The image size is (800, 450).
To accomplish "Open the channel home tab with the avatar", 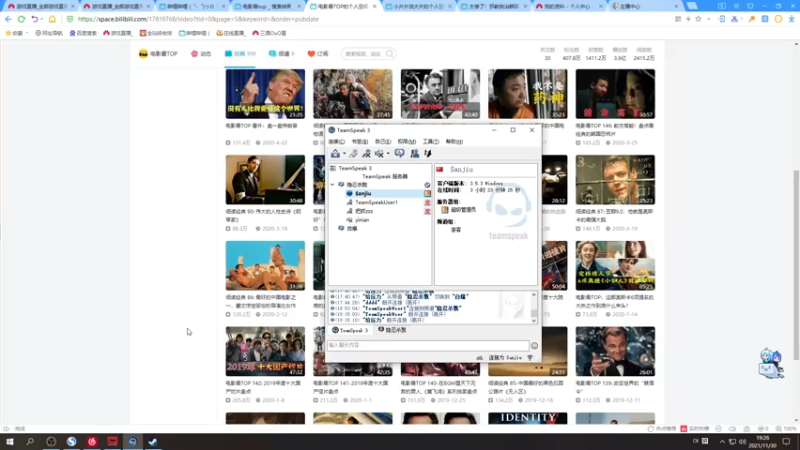I will tap(158, 54).
